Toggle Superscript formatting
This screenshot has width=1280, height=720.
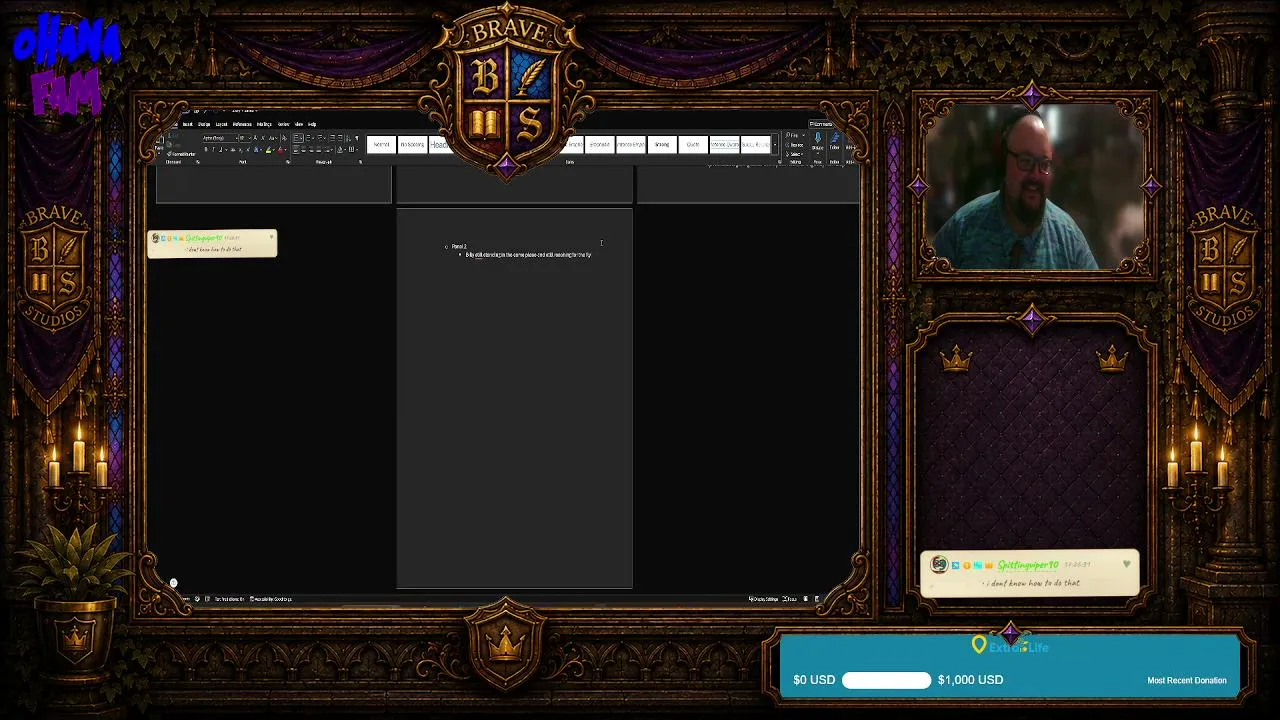tap(246, 150)
